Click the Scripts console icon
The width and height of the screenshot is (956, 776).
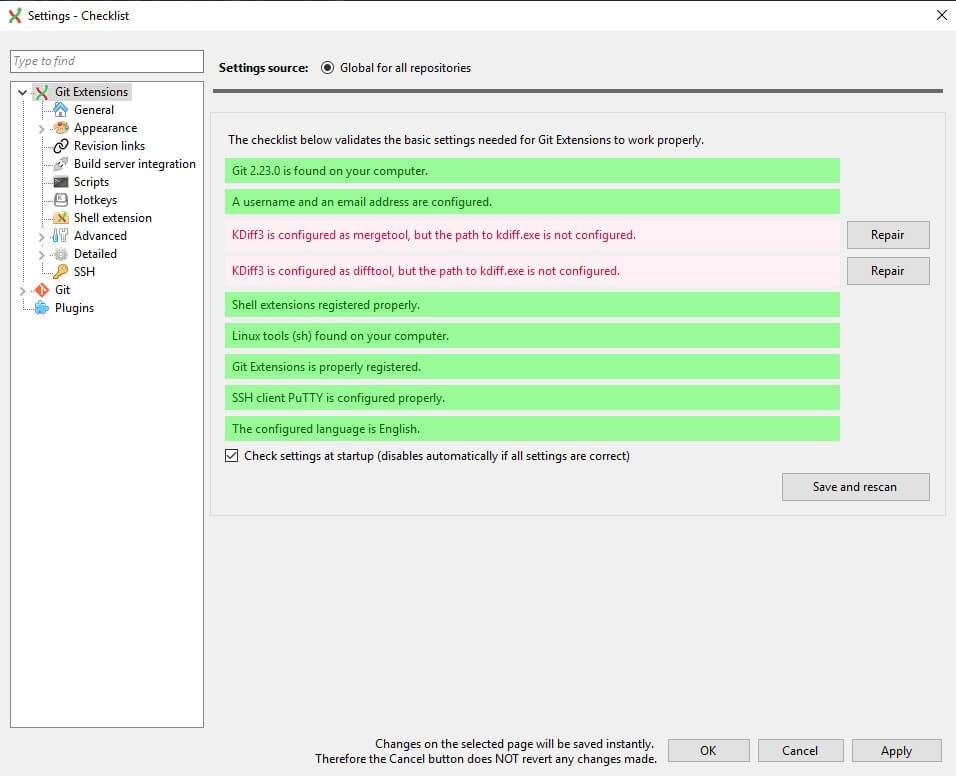pyautogui.click(x=60, y=182)
